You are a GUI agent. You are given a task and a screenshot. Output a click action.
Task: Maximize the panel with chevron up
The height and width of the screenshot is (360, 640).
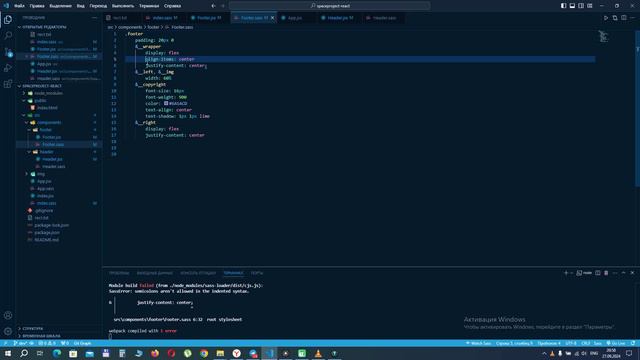coord(623,273)
